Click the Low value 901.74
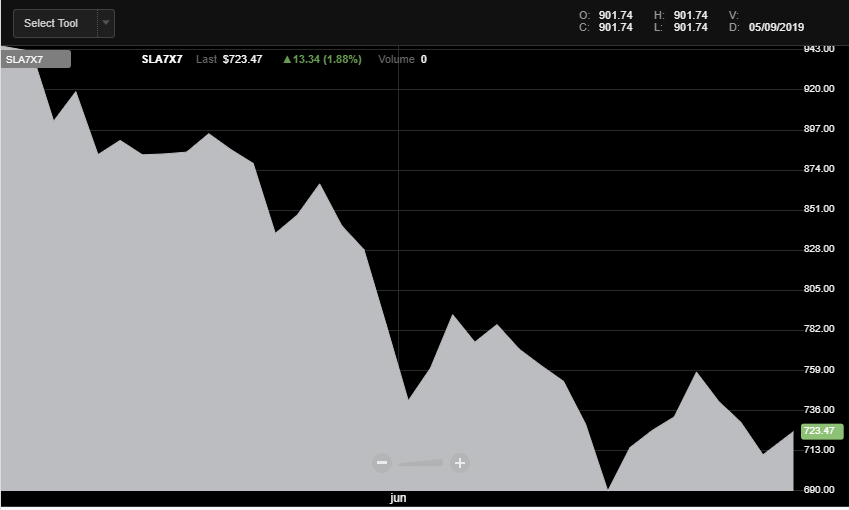 pyautogui.click(x=690, y=27)
